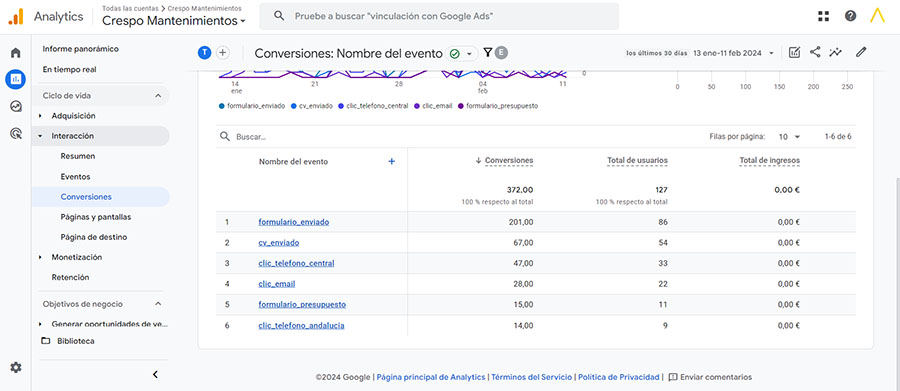Open cv_enviado event link
Screen dimensions: 900x391
pyautogui.click(x=278, y=243)
